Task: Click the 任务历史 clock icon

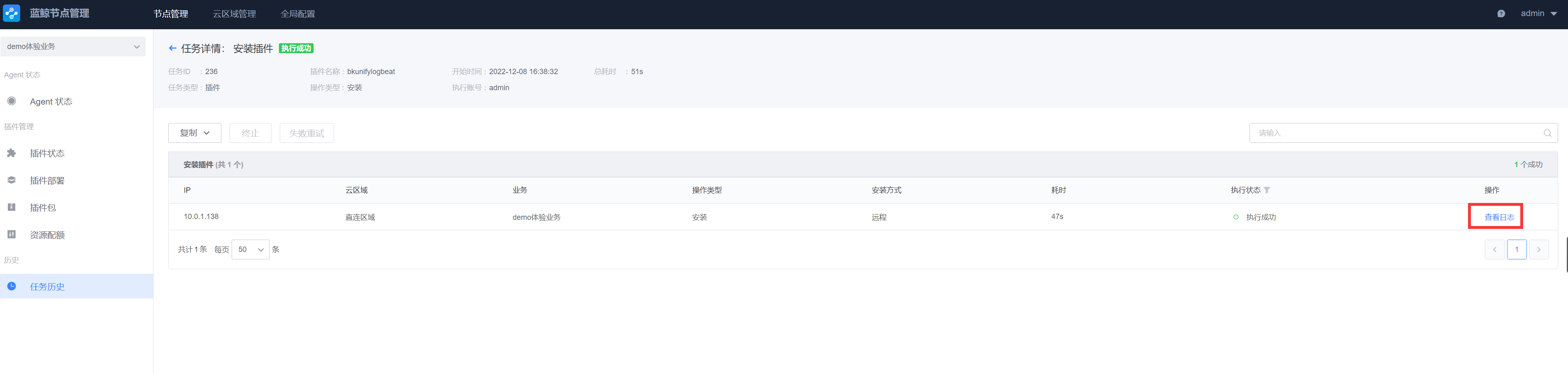Action: pyautogui.click(x=12, y=286)
